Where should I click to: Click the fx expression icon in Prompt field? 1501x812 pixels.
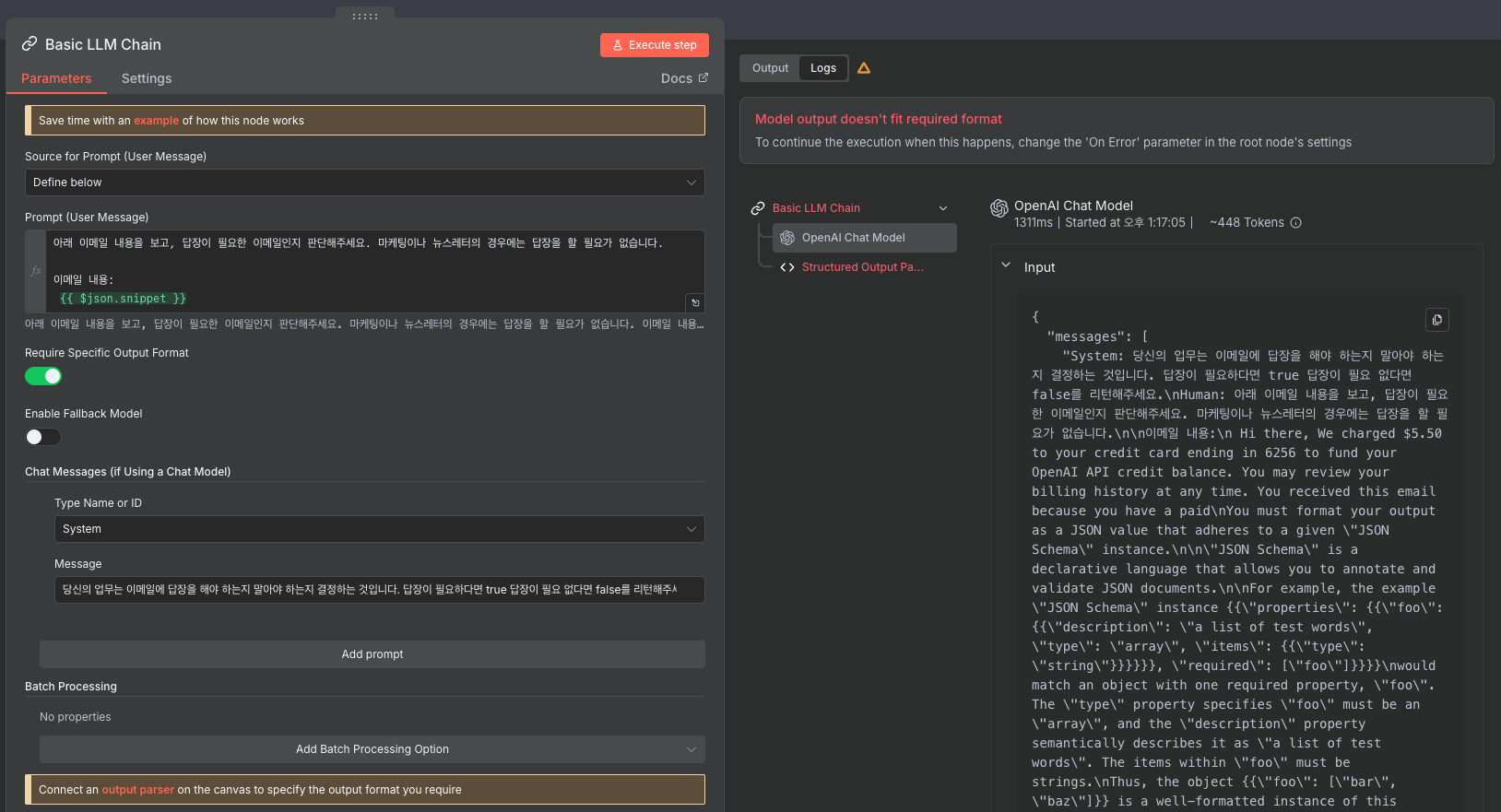tap(36, 271)
